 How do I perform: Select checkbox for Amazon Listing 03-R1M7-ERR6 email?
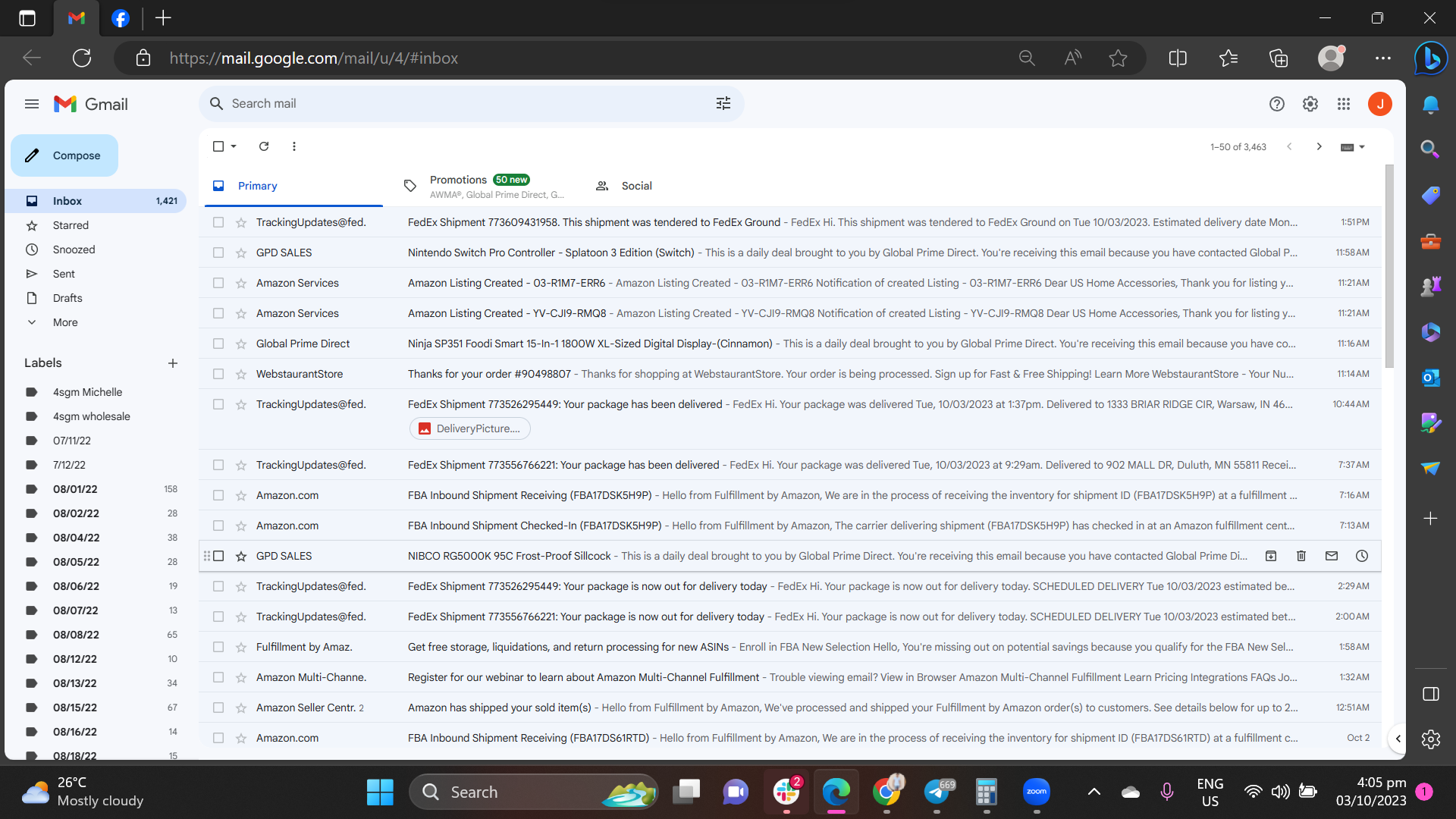coord(218,283)
